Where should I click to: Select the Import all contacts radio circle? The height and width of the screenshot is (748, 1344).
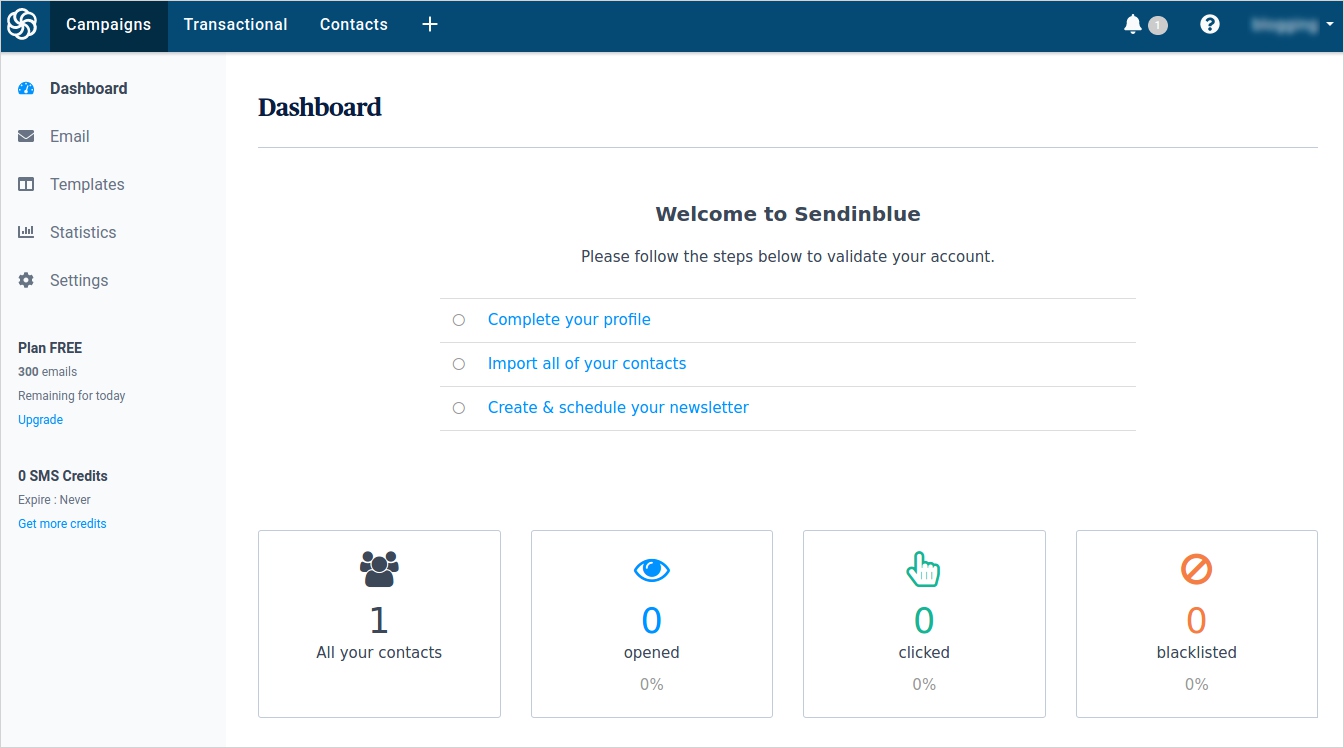pyautogui.click(x=459, y=364)
